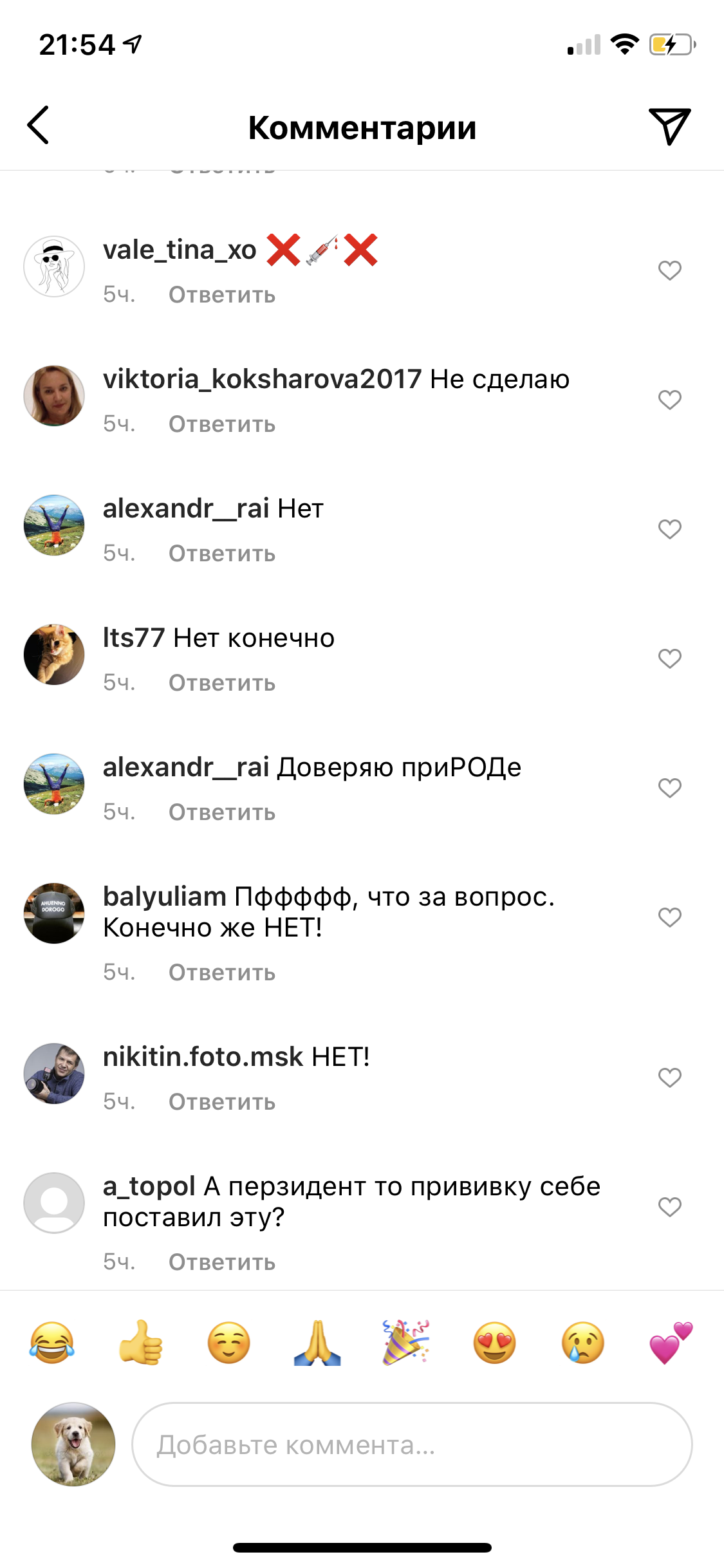This screenshot has width=724, height=1568.
Task: Insert the thumbs up emoji
Action: pyautogui.click(x=141, y=1343)
